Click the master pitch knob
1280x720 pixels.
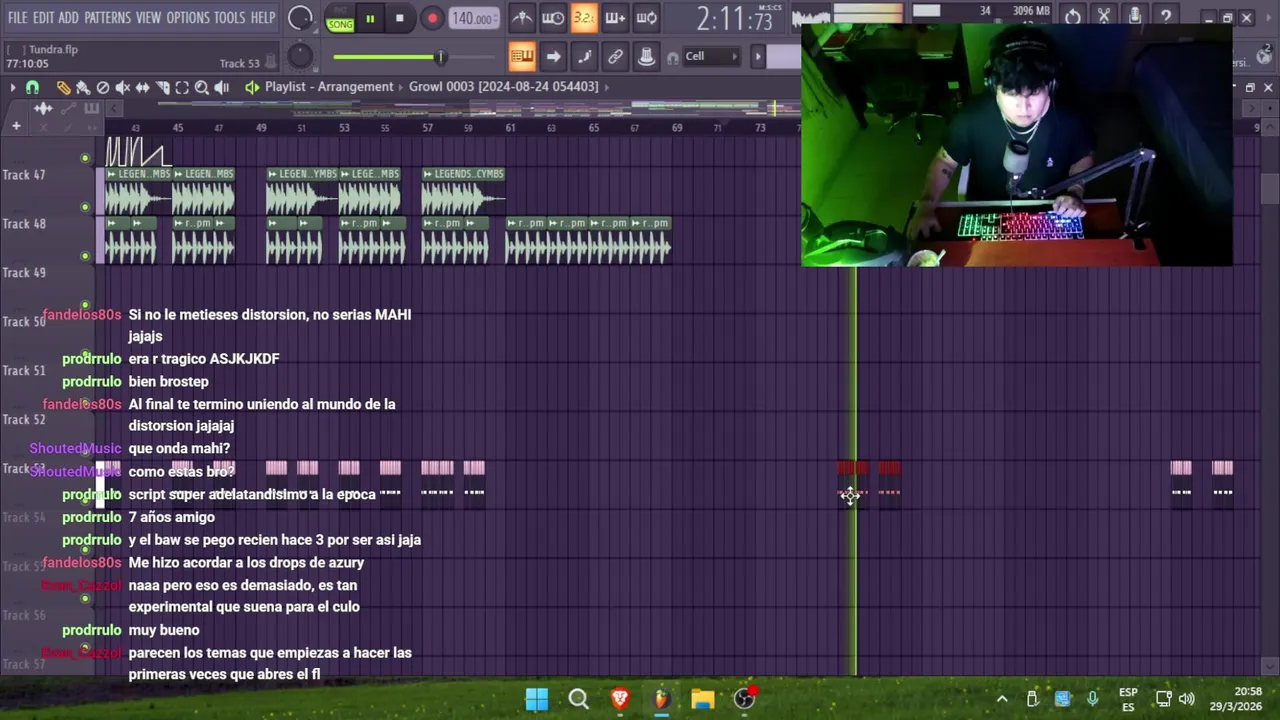point(300,56)
